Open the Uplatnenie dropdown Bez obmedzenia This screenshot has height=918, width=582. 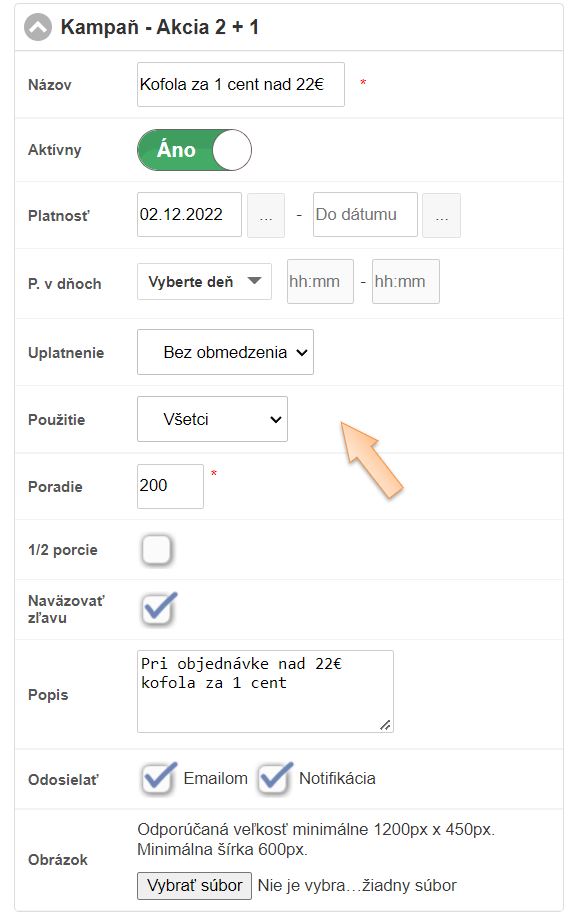point(225,352)
